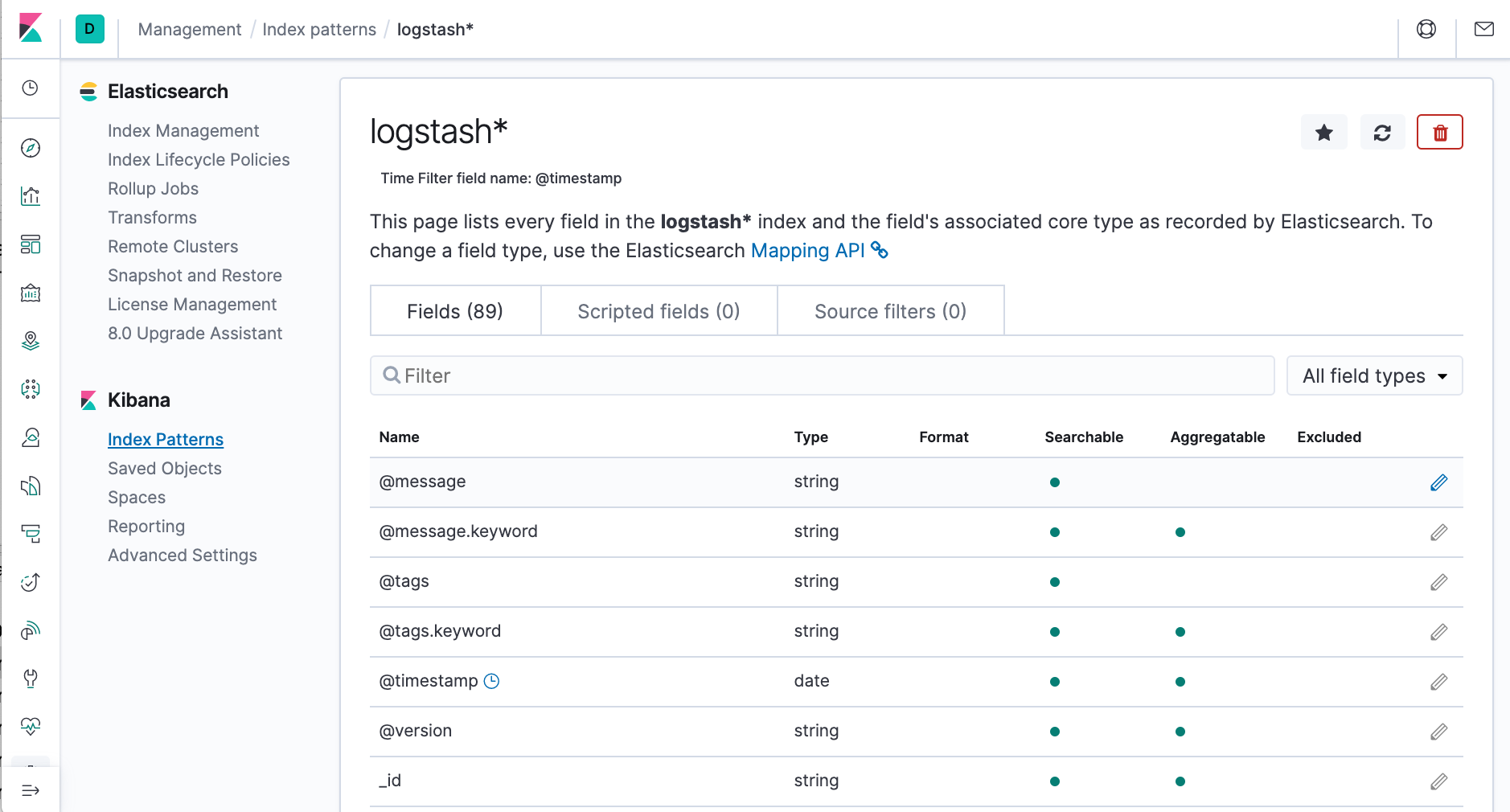Open Advanced Settings
This screenshot has width=1510, height=812.
click(183, 555)
